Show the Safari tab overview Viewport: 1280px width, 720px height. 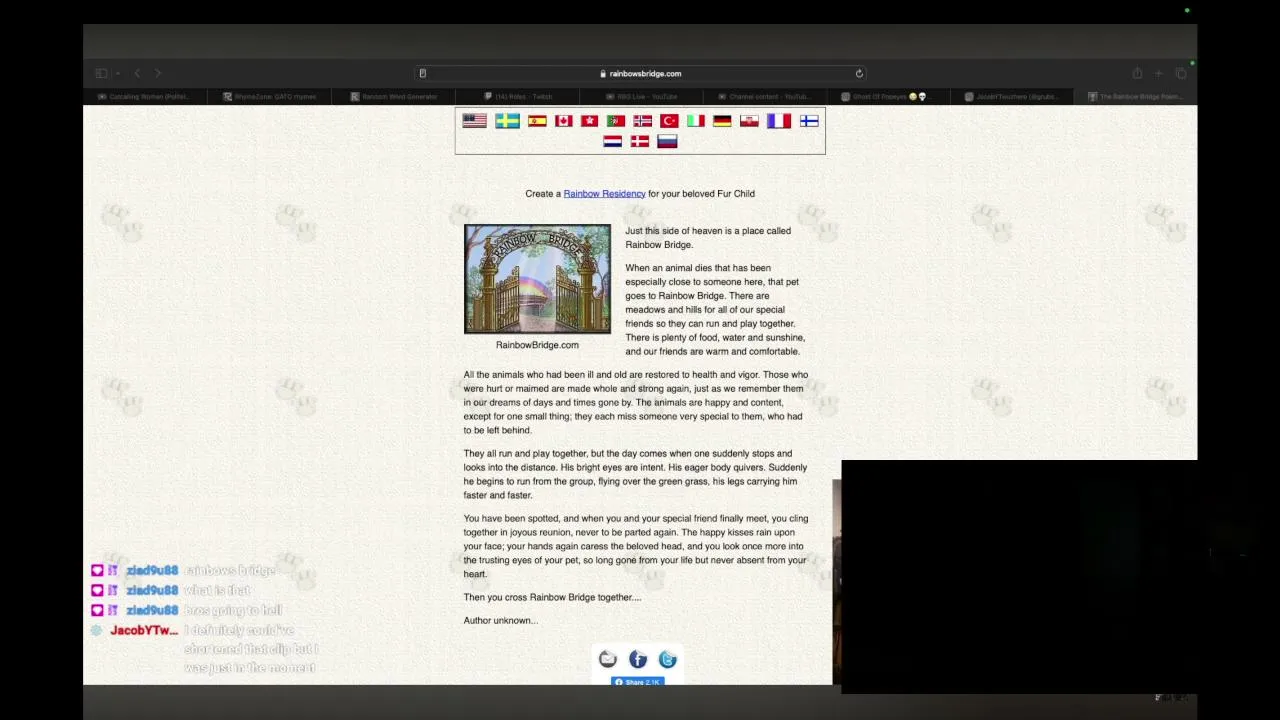coord(1181,73)
